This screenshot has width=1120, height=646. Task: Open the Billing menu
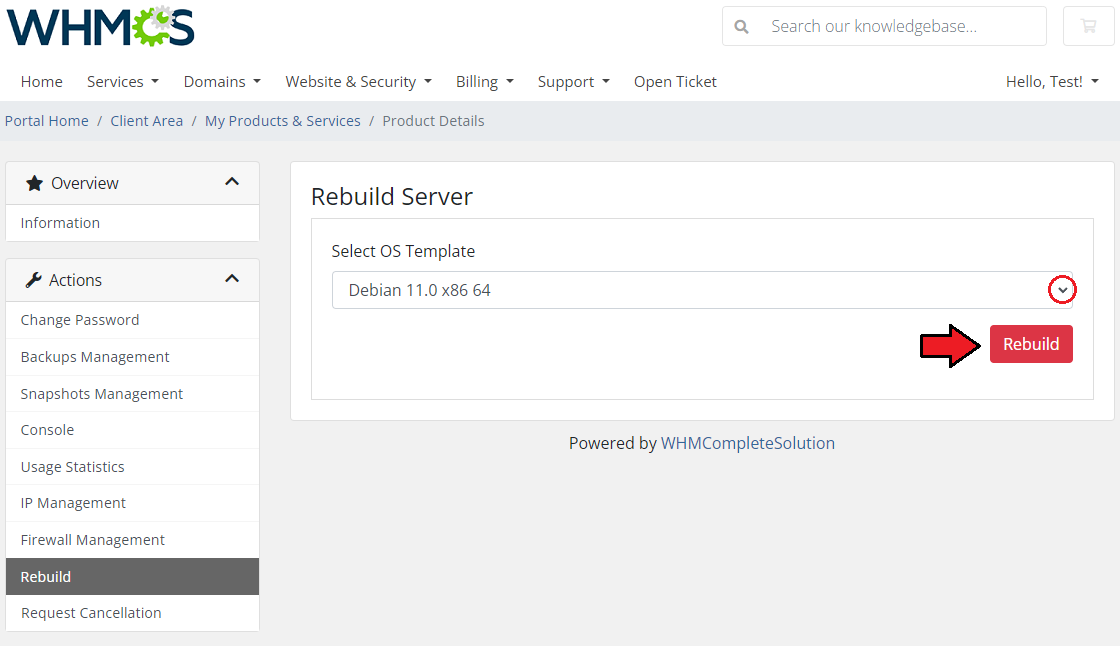pos(485,81)
